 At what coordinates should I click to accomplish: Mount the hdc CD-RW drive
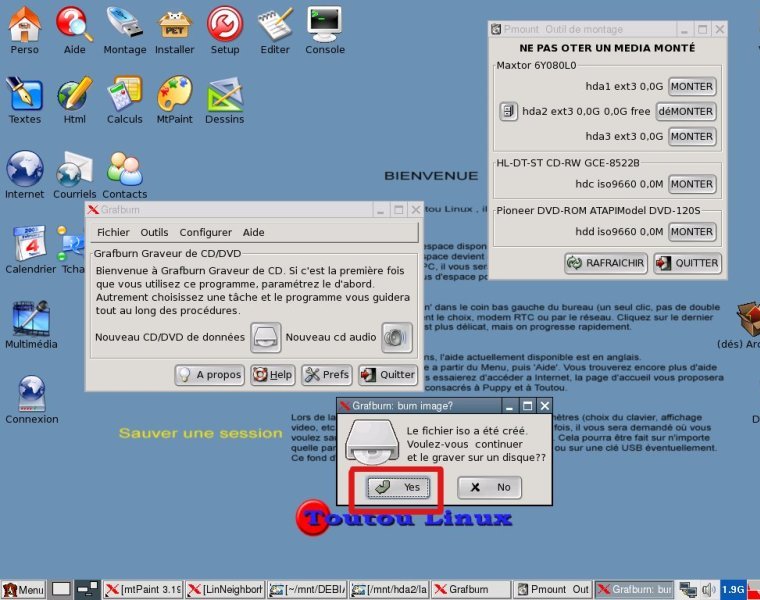pos(691,184)
